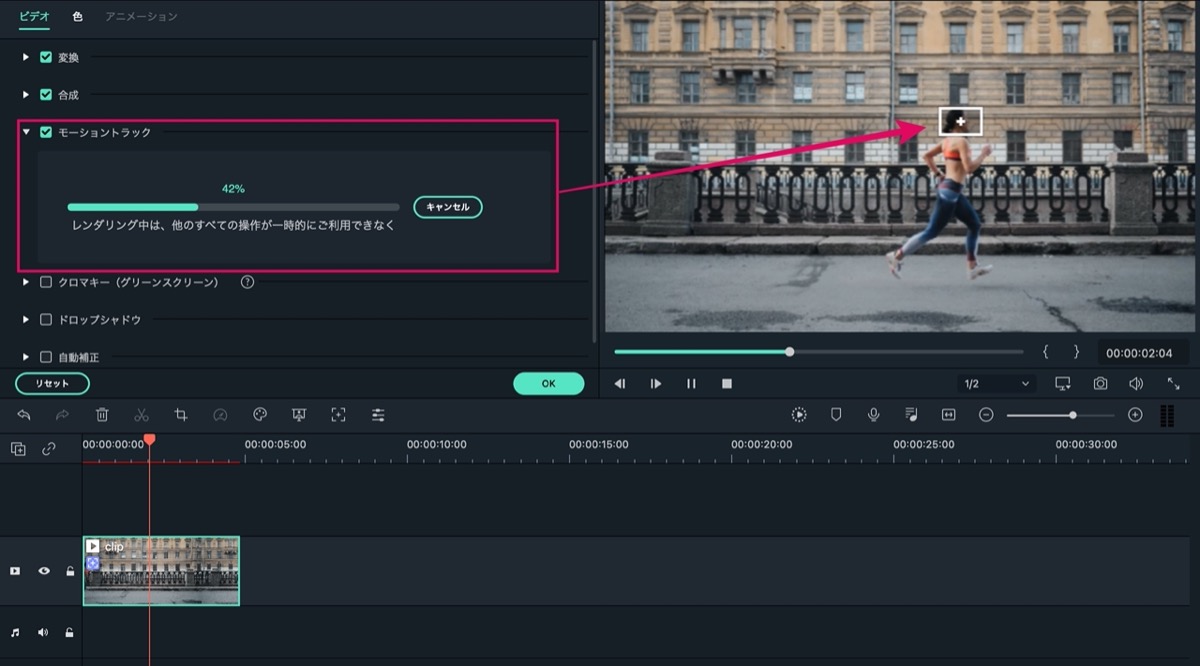1200x666 pixels.
Task: Uncheck the 合成 checkbox
Action: click(x=46, y=95)
